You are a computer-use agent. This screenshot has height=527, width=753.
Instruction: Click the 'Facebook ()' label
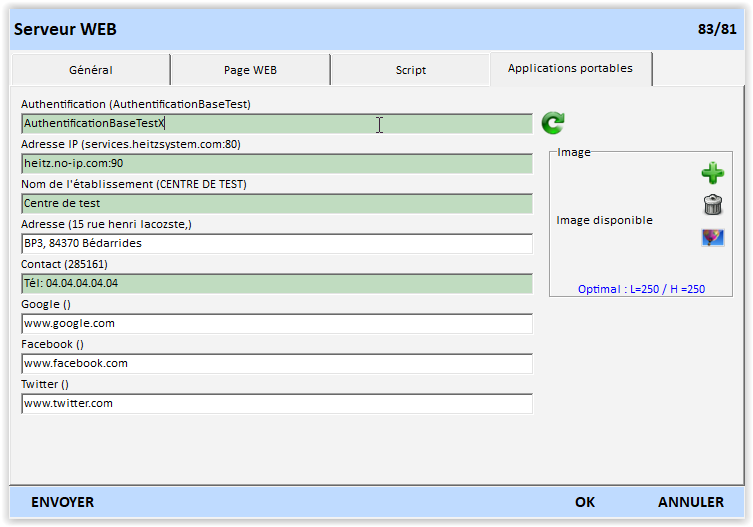pos(52,344)
